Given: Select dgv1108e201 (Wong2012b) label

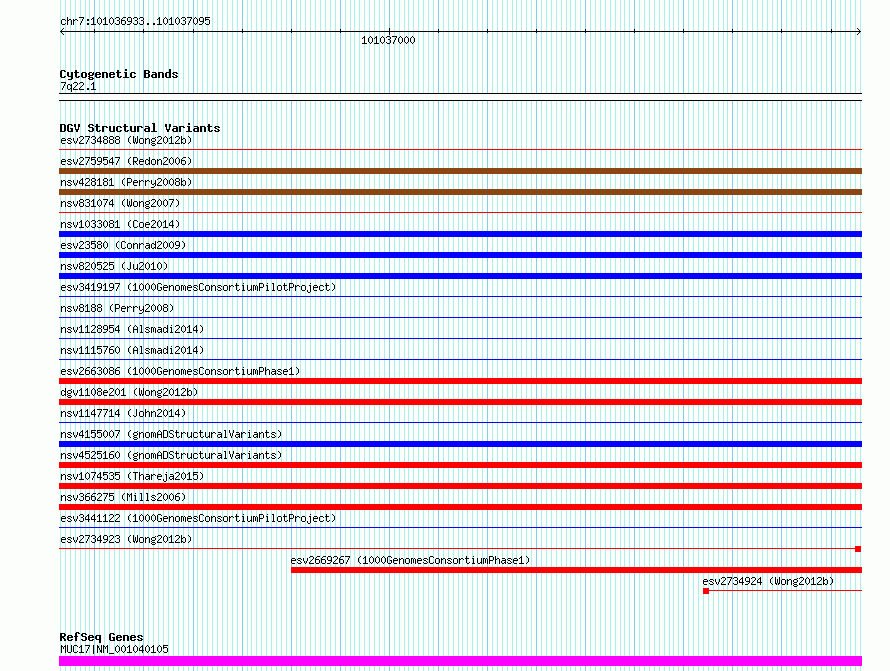Looking at the screenshot, I should pyautogui.click(x=129, y=392).
